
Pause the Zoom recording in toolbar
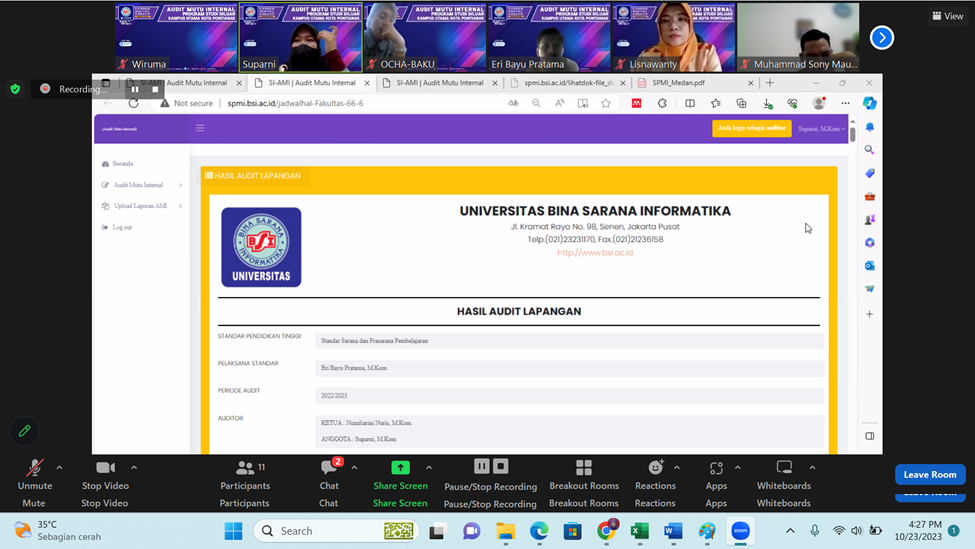482,466
